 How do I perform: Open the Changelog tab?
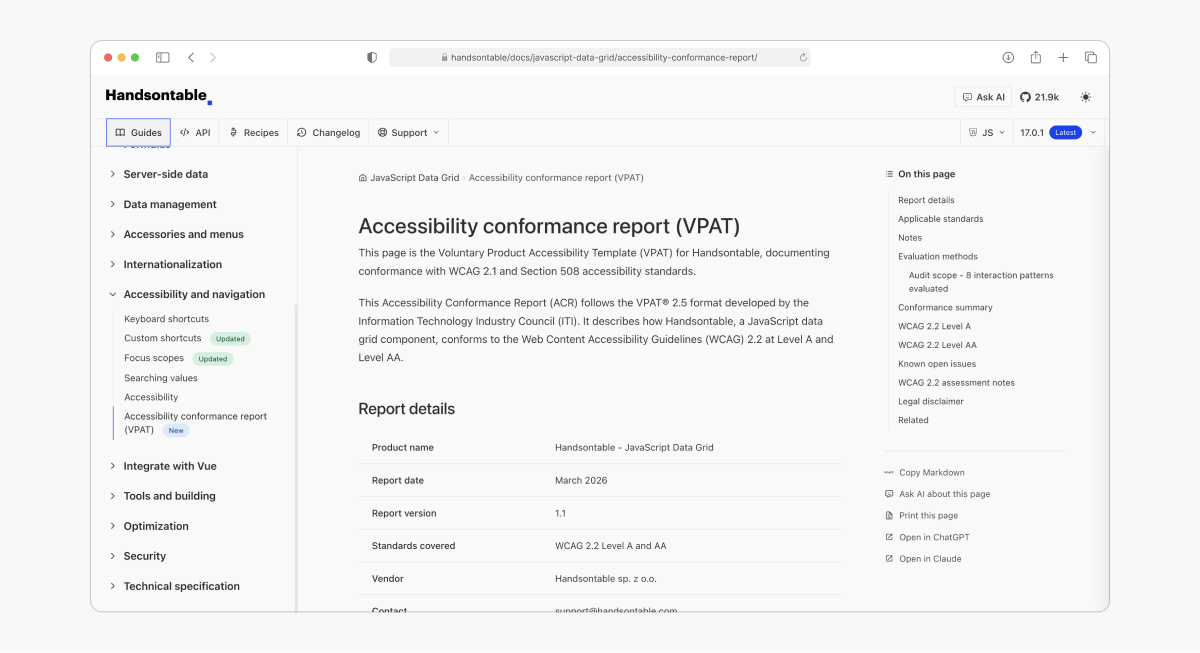[x=328, y=132]
